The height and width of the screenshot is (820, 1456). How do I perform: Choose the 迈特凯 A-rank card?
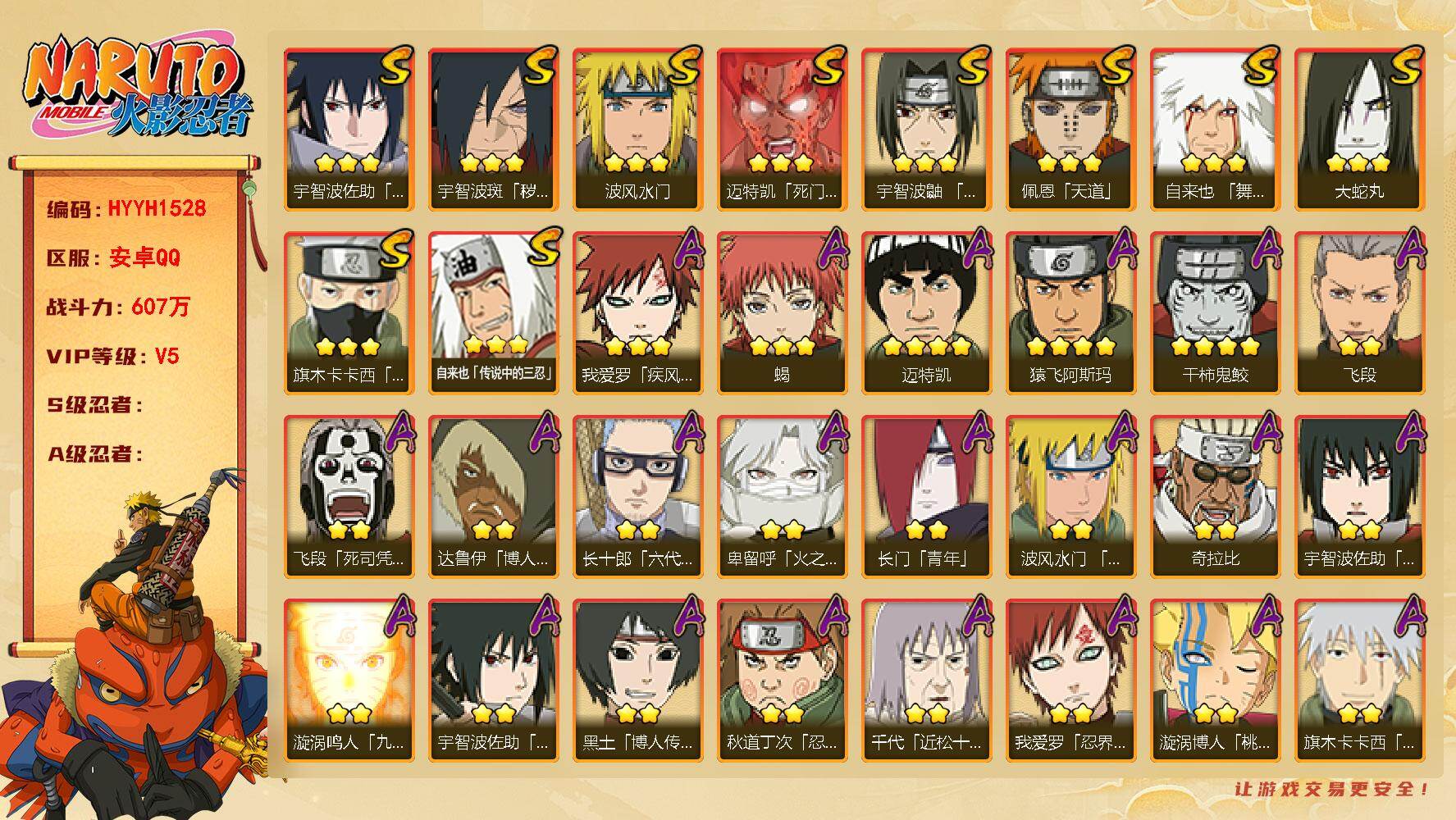tap(926, 313)
